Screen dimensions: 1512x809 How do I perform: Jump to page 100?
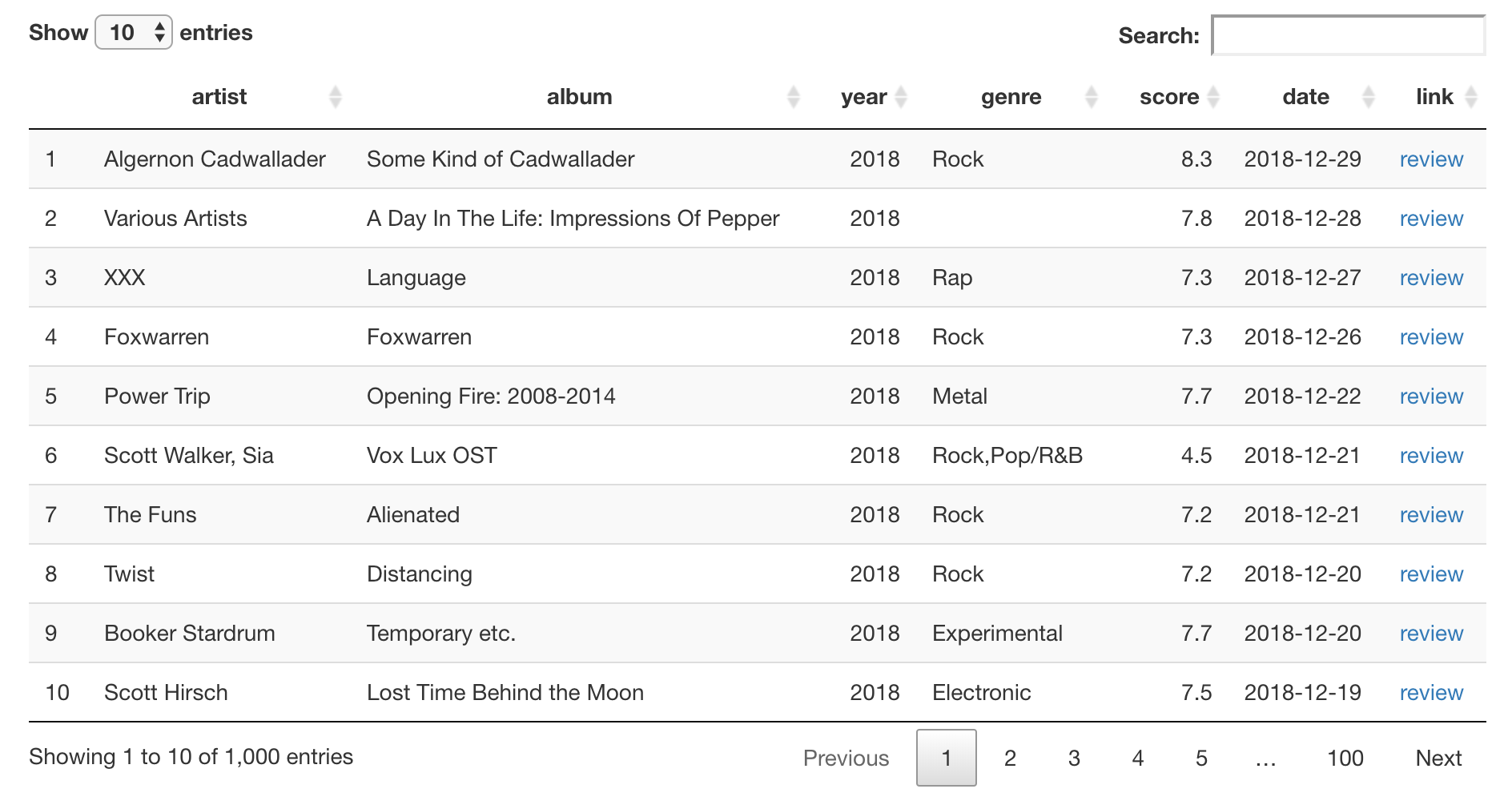click(x=1345, y=758)
